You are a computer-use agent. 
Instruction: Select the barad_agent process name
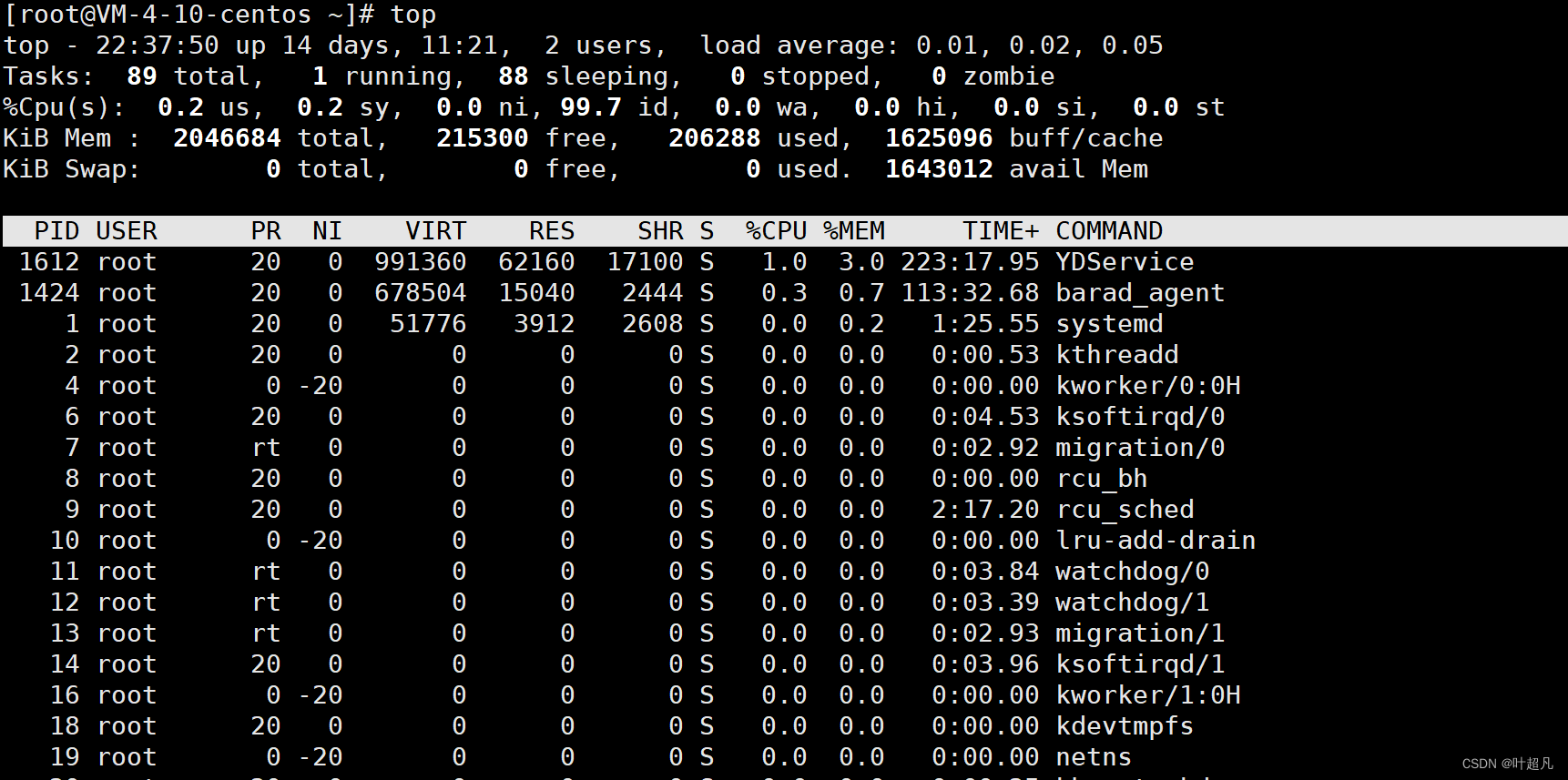coord(1140,293)
